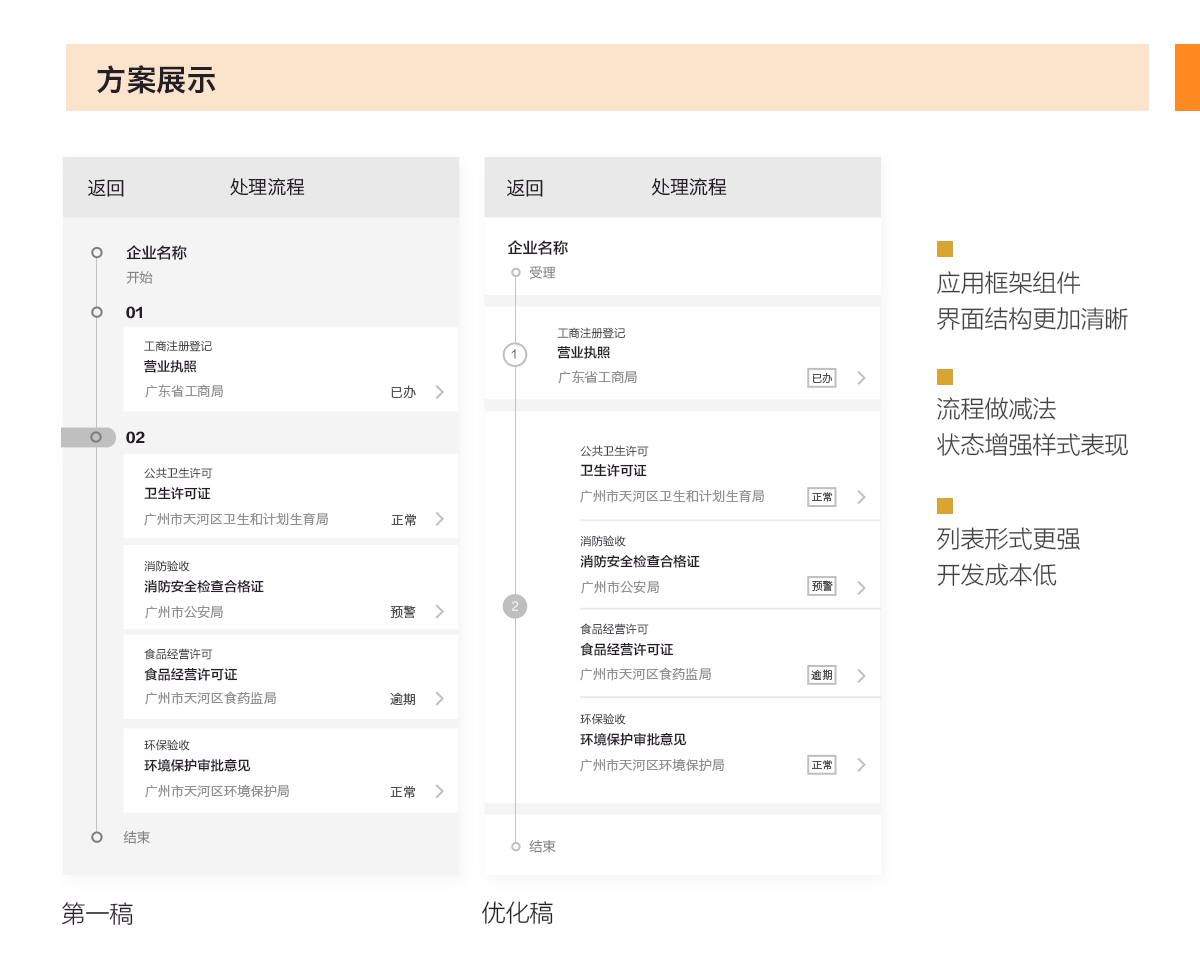Viewport: 1200px width, 960px height.
Task: Click the 01 step node in 第一稿
Action: click(x=97, y=312)
